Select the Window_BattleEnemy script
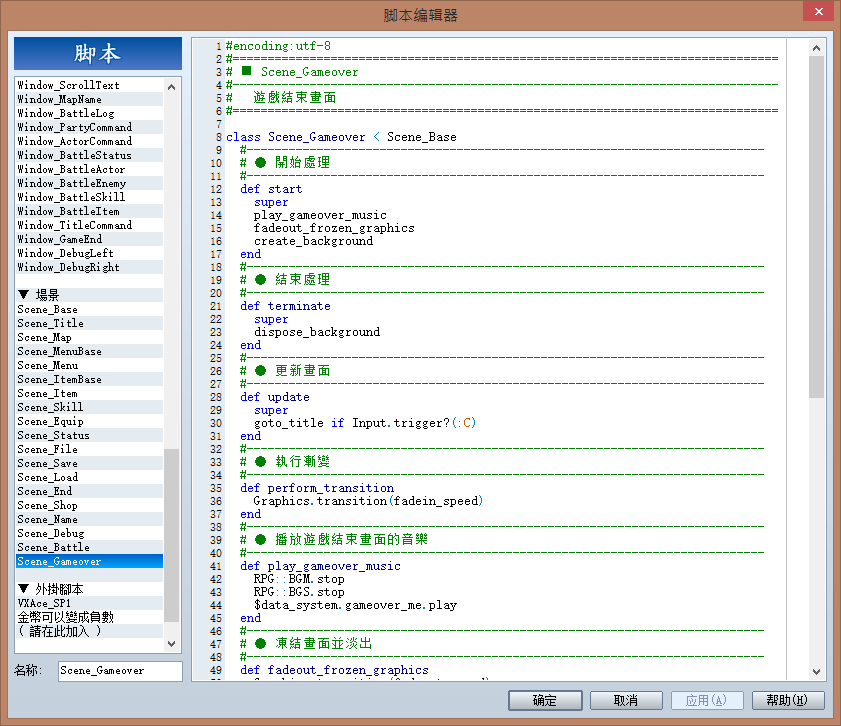This screenshot has width=841, height=726. [90, 183]
